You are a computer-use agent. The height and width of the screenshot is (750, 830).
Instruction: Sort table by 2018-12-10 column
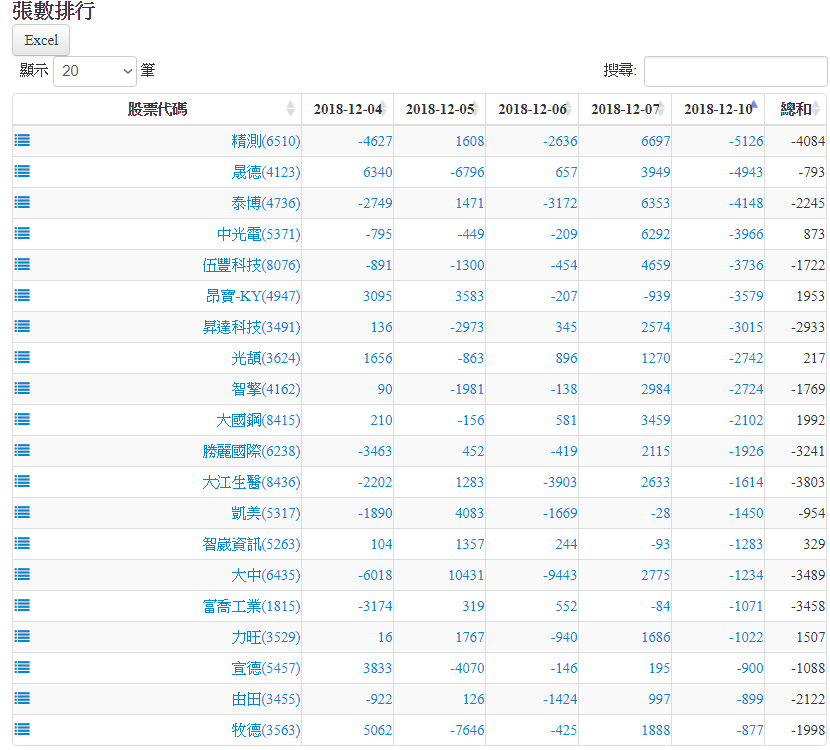click(x=717, y=109)
